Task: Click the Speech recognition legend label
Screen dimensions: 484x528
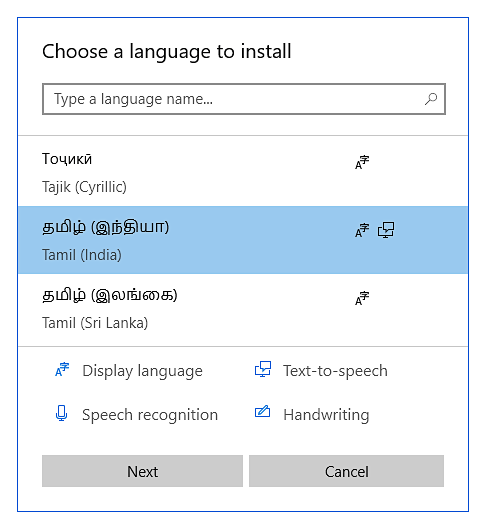Action: coord(150,415)
